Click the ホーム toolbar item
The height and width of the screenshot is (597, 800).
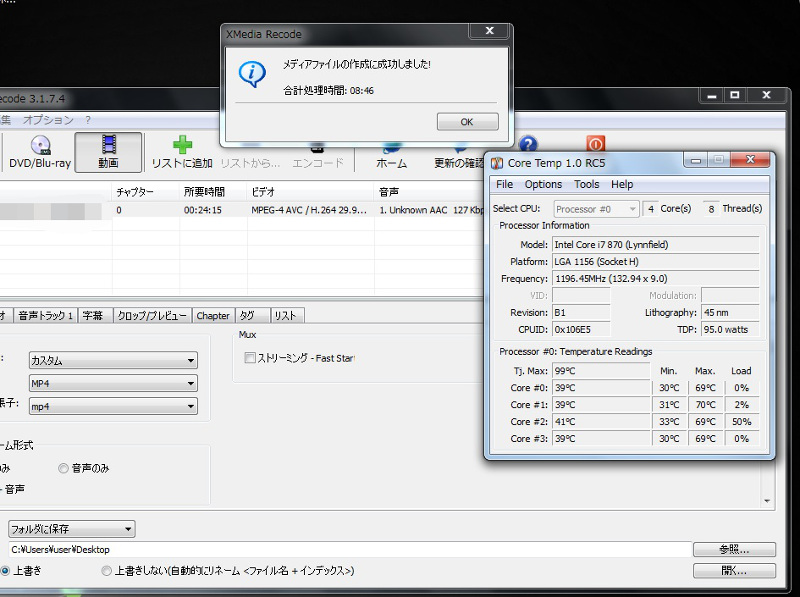(391, 158)
